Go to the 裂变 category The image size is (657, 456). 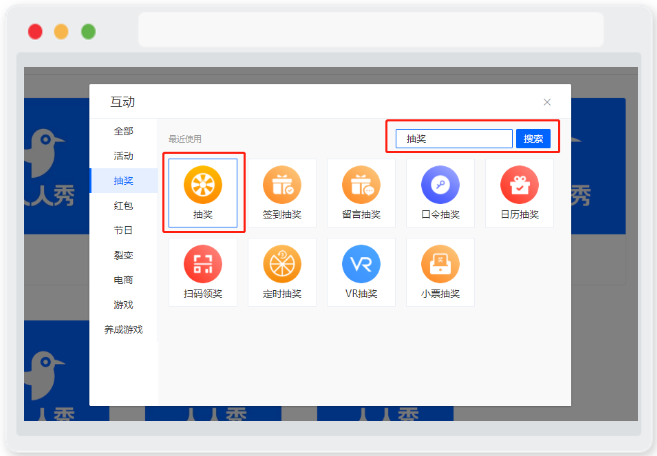[x=124, y=255]
